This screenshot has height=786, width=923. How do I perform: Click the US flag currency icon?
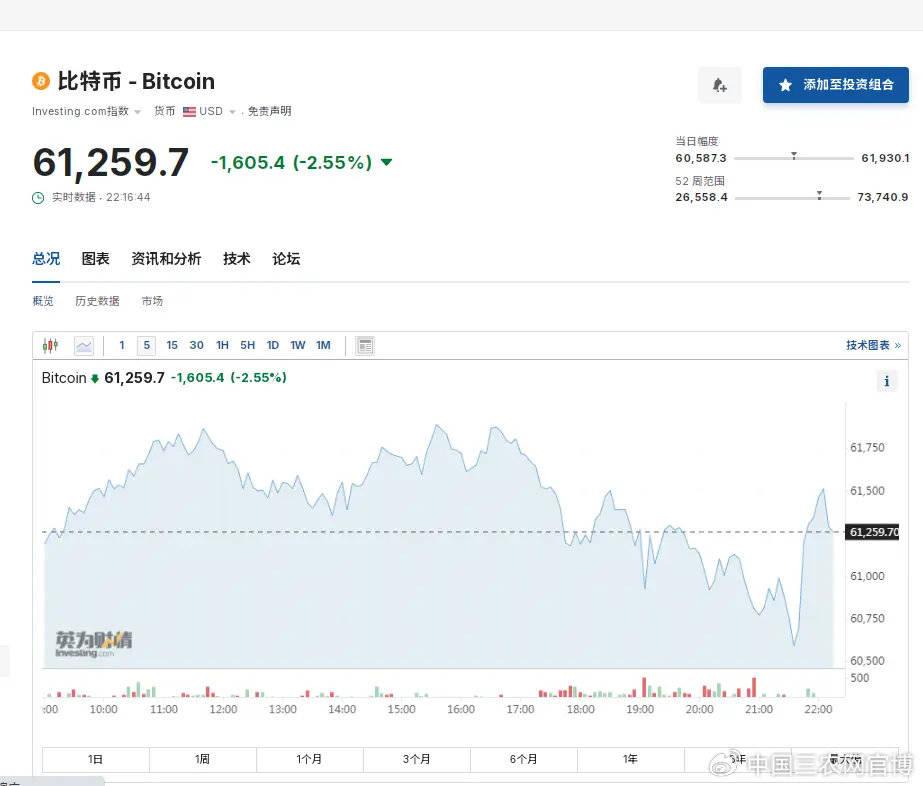pyautogui.click(x=189, y=112)
